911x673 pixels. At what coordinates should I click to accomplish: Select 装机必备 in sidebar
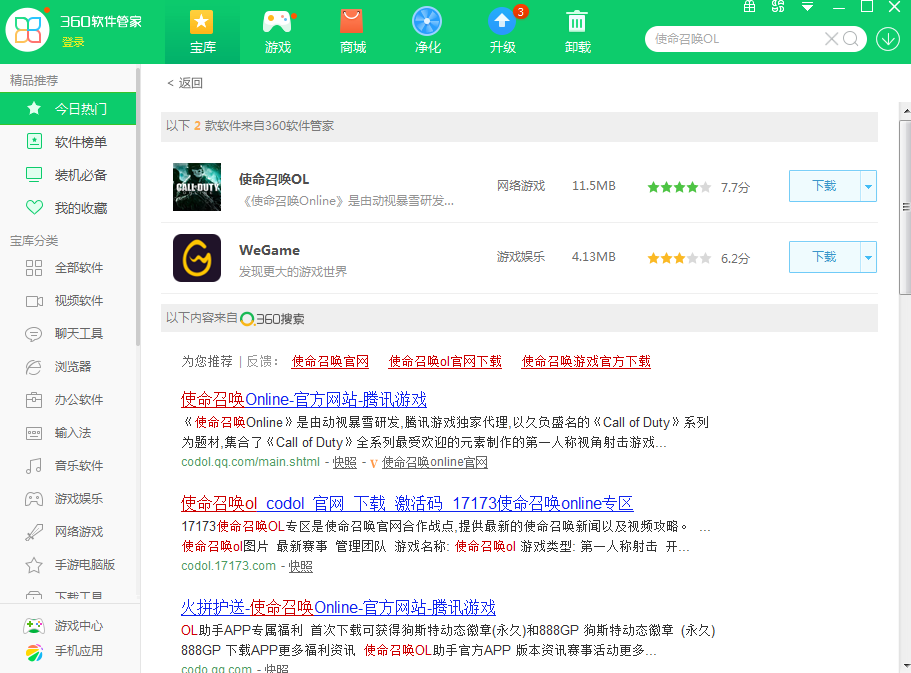click(x=68, y=175)
